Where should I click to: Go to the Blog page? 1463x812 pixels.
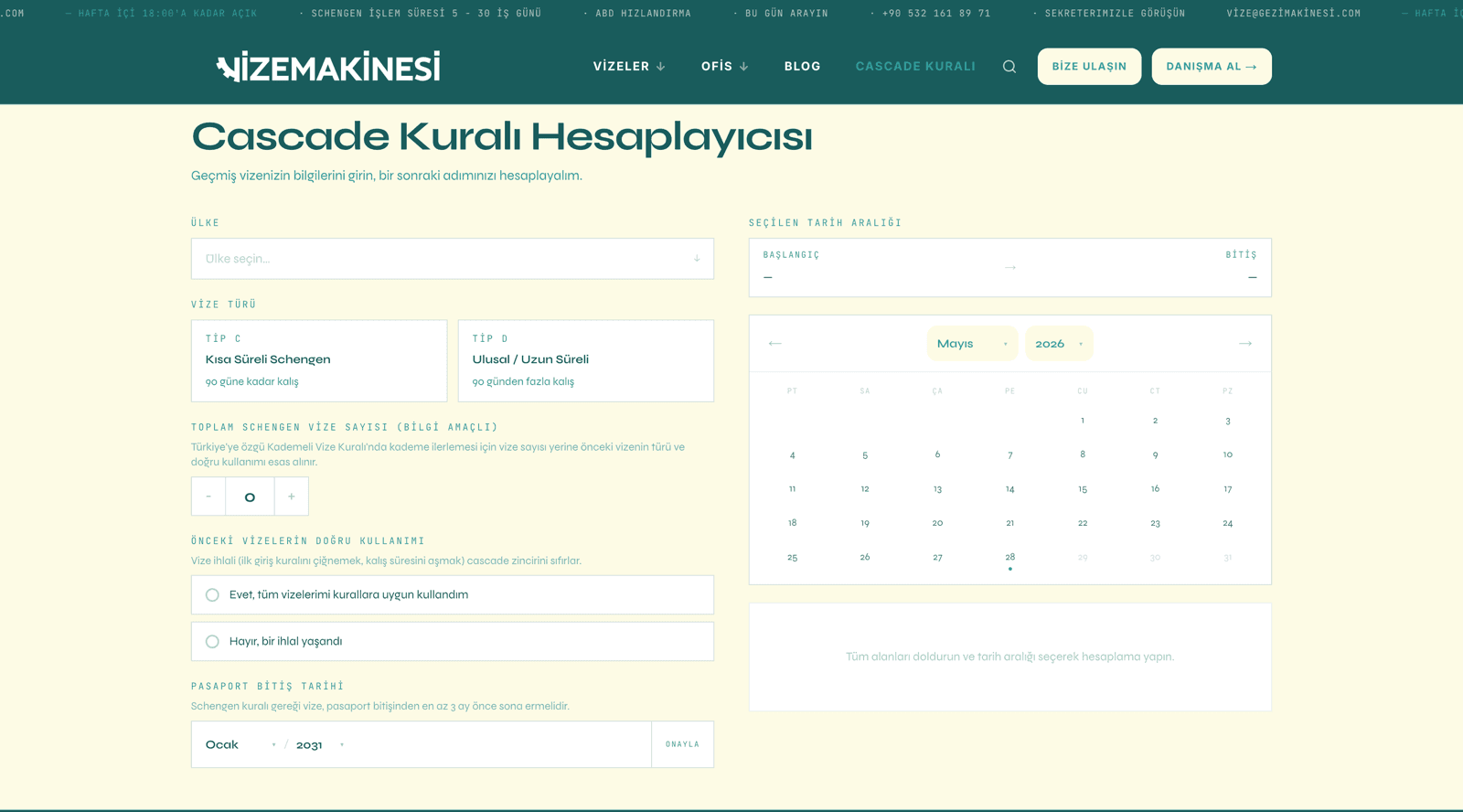click(x=802, y=67)
